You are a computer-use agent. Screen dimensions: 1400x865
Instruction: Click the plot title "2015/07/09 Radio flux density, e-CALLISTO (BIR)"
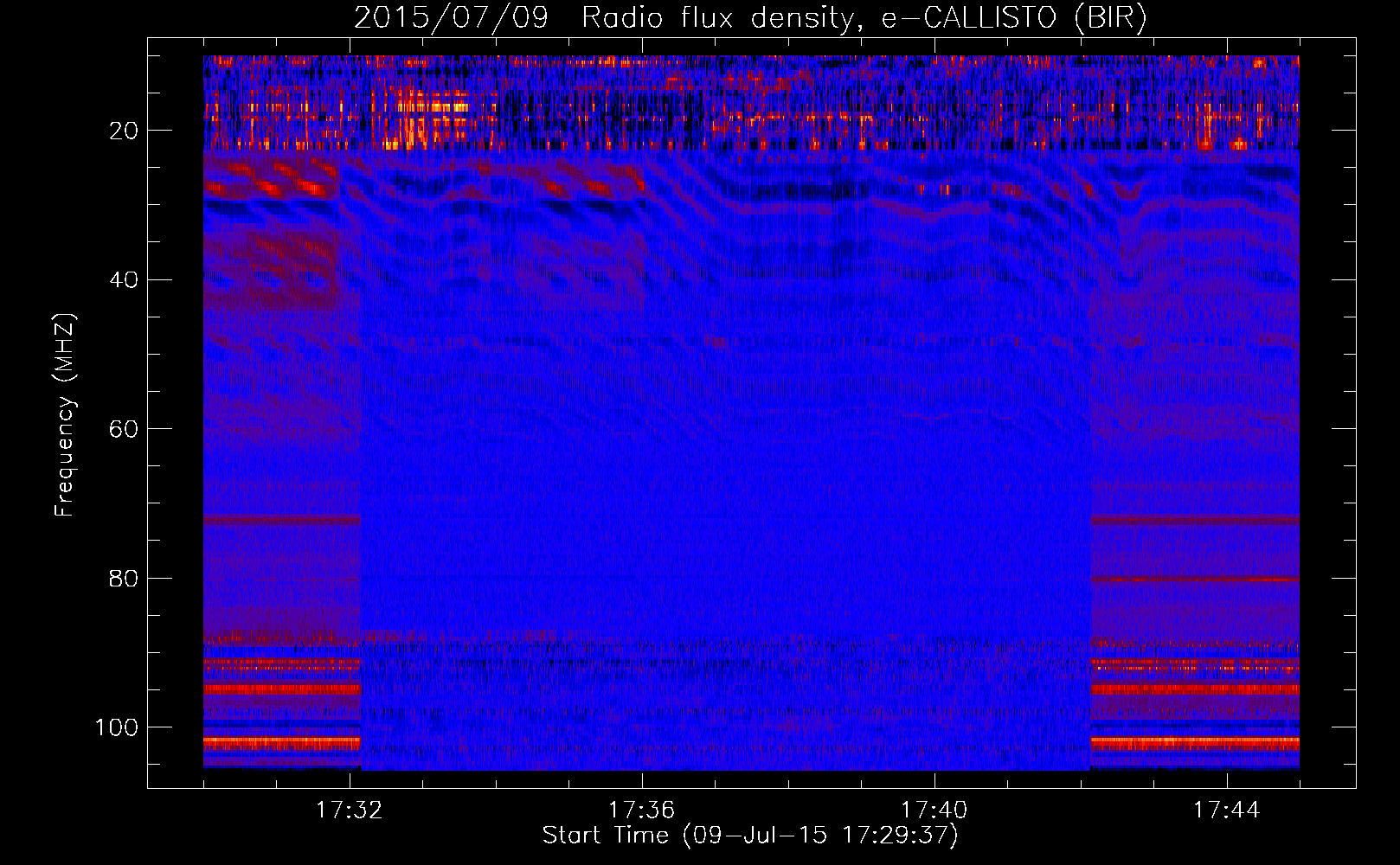click(x=750, y=17)
